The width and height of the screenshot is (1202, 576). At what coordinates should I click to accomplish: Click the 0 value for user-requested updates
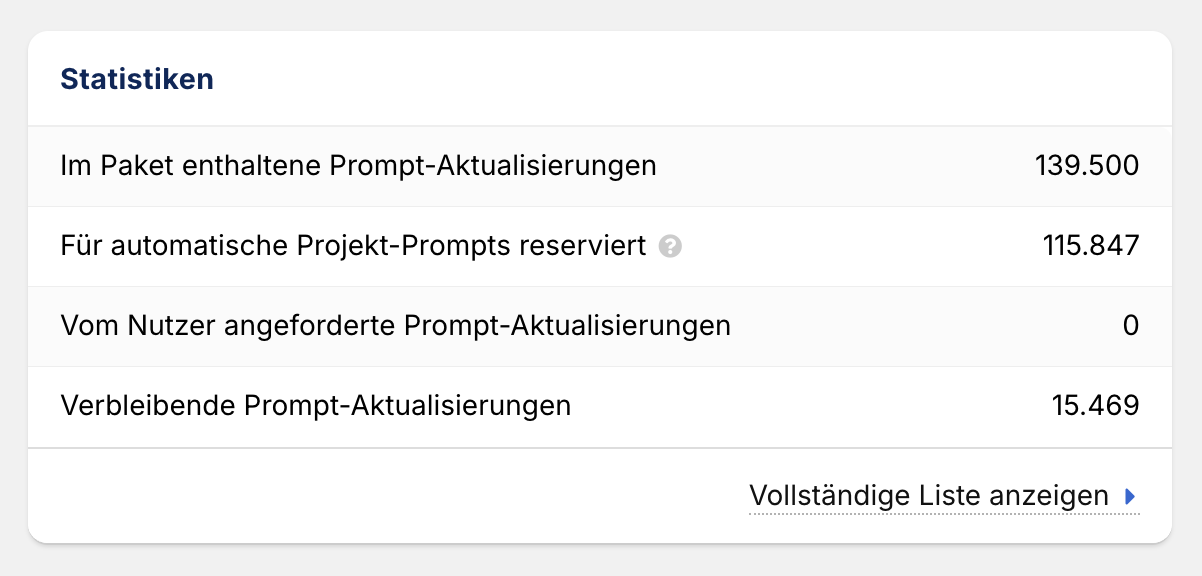[1130, 326]
